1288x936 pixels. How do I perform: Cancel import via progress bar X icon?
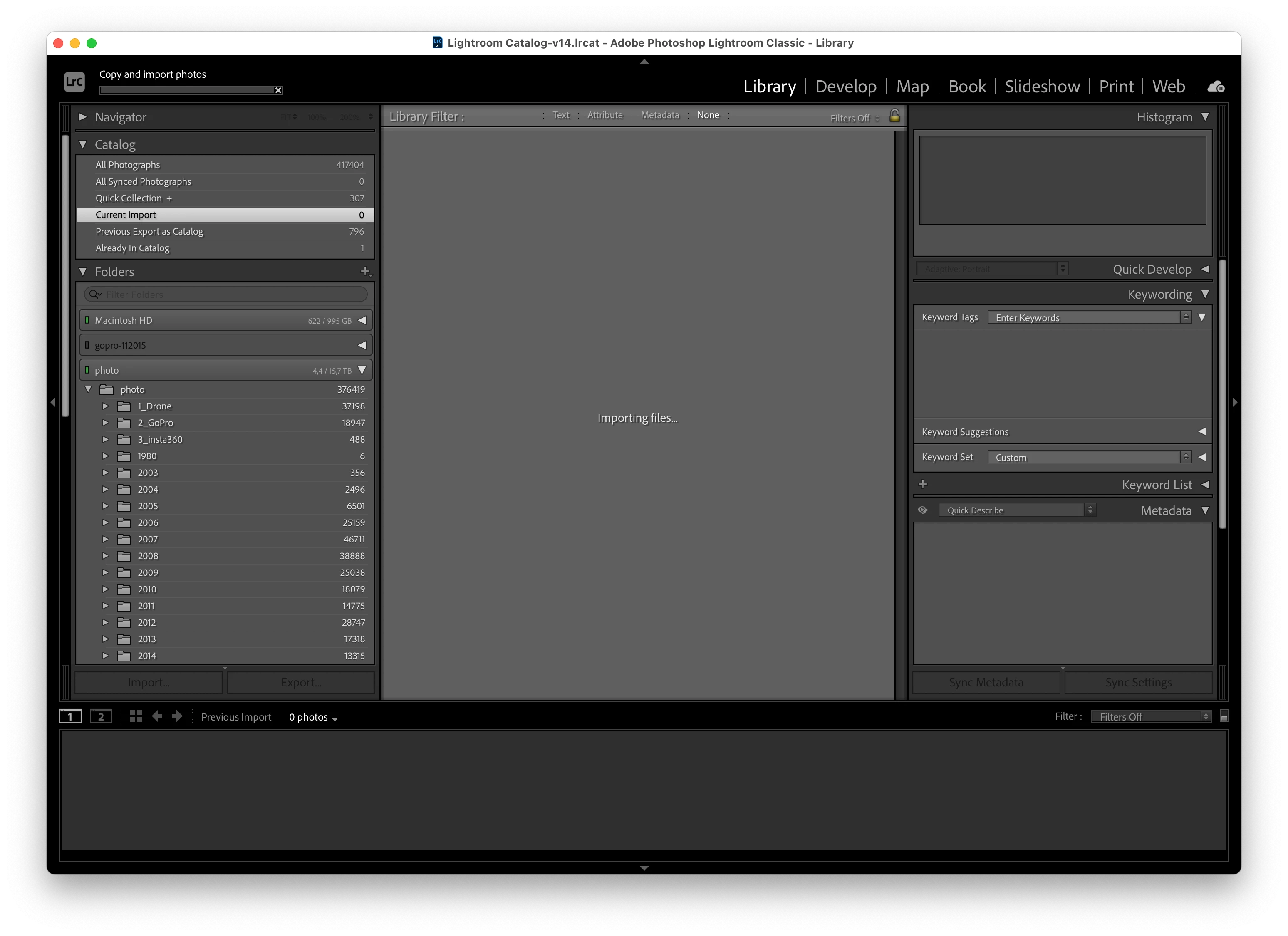(x=278, y=90)
